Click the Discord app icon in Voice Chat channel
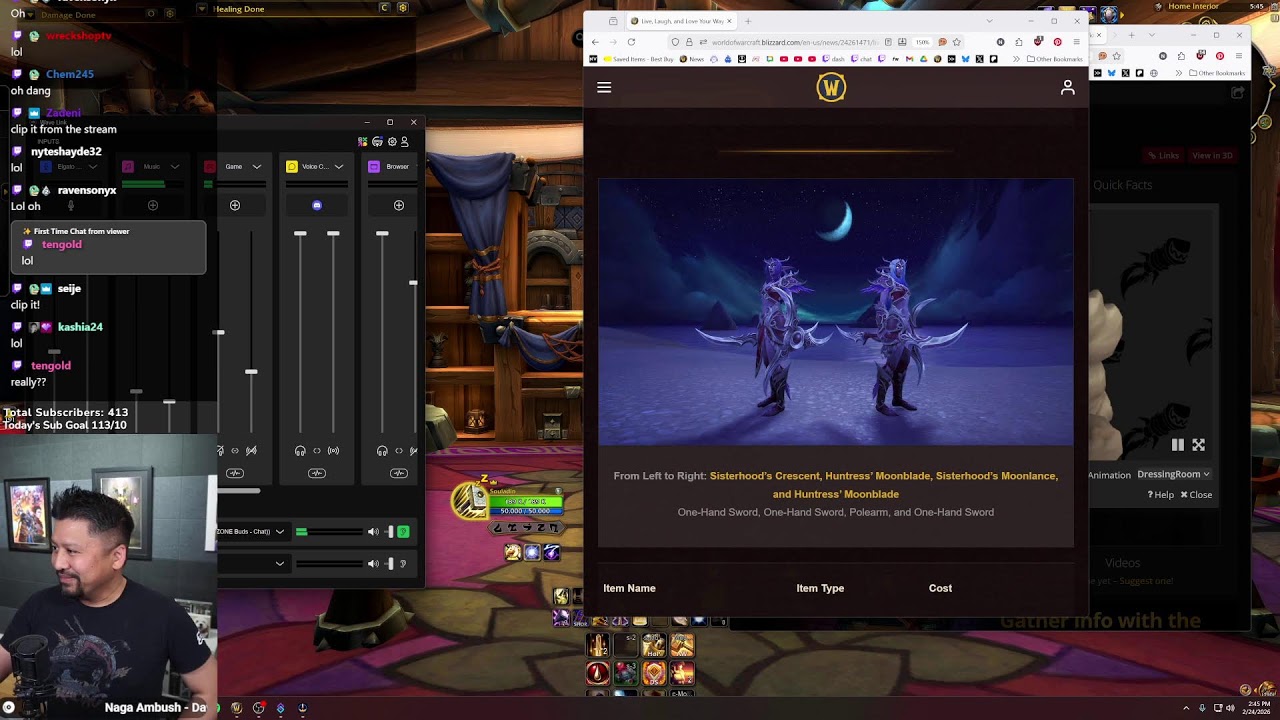 tap(317, 205)
